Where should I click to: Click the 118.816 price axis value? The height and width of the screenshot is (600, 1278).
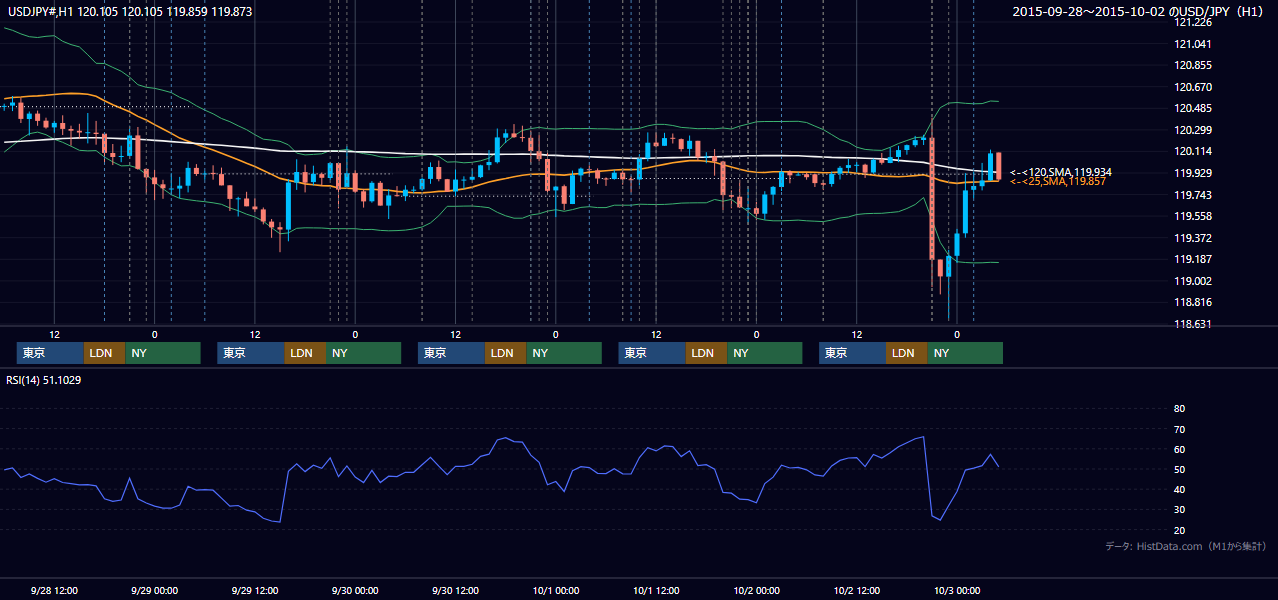coord(1194,302)
